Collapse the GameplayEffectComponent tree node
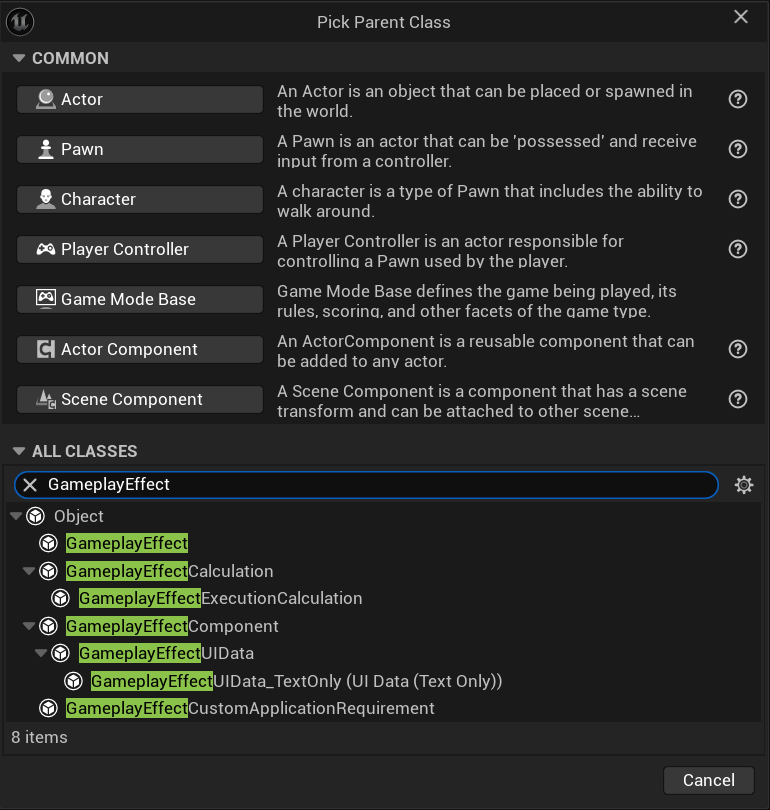The height and width of the screenshot is (810, 770). [29, 626]
